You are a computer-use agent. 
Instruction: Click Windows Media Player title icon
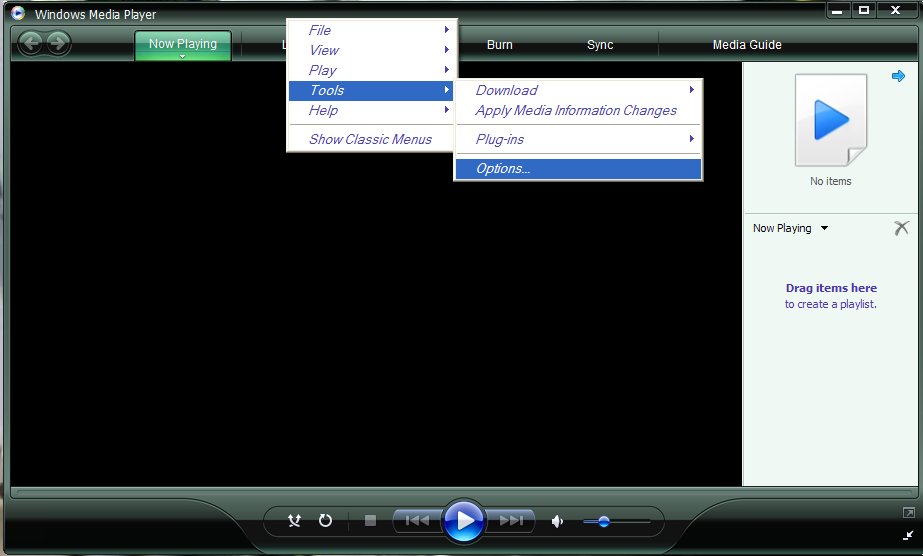pos(18,13)
